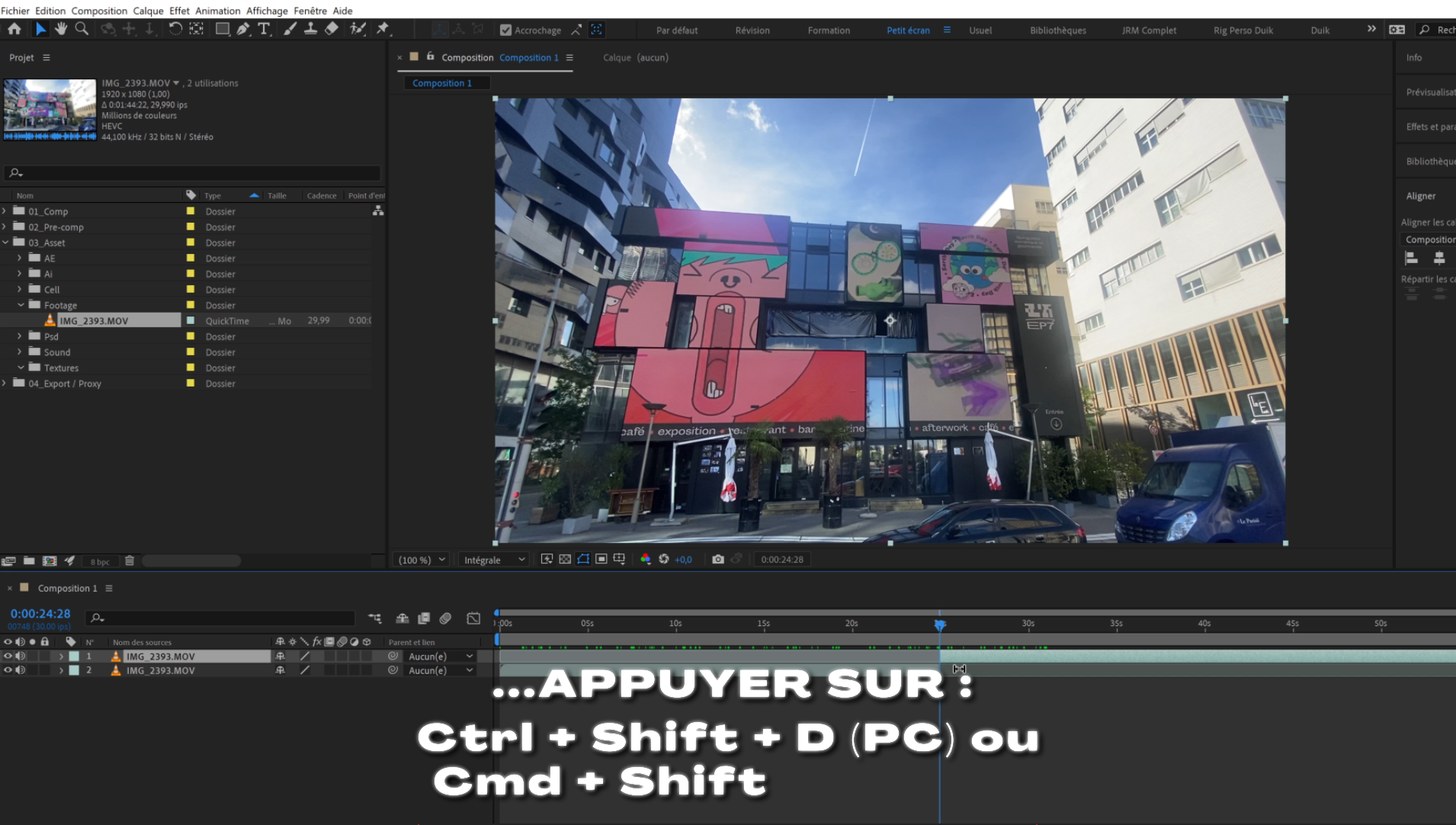Screen dimensions: 1456x825
Task: Select the Rotation tool
Action: pos(175,29)
